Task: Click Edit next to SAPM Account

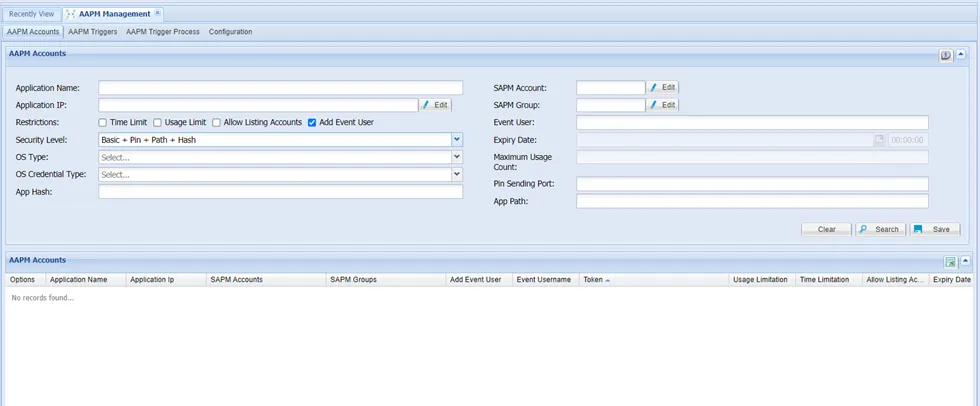Action: [x=662, y=87]
